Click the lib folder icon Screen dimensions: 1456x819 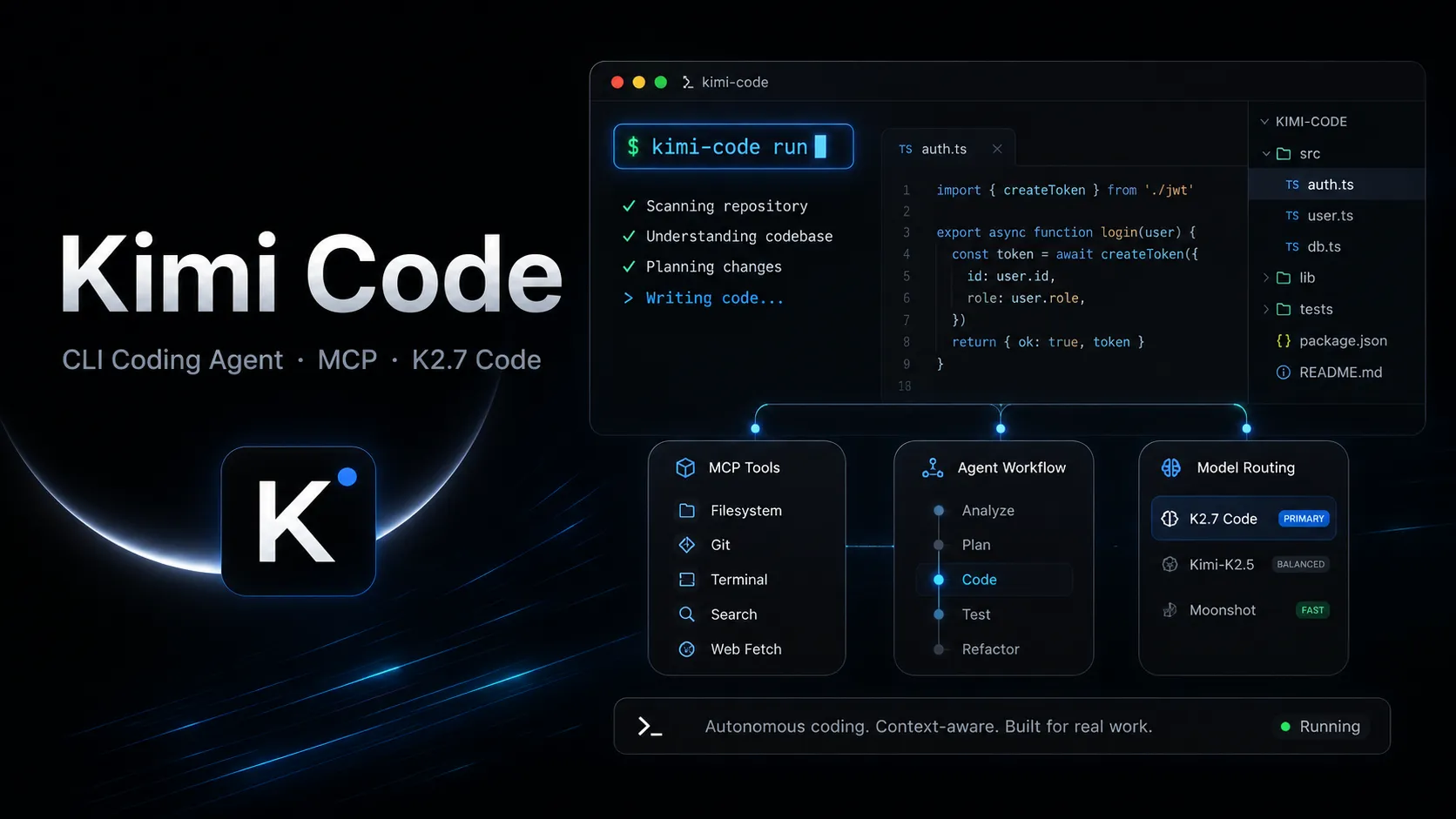click(x=1284, y=278)
